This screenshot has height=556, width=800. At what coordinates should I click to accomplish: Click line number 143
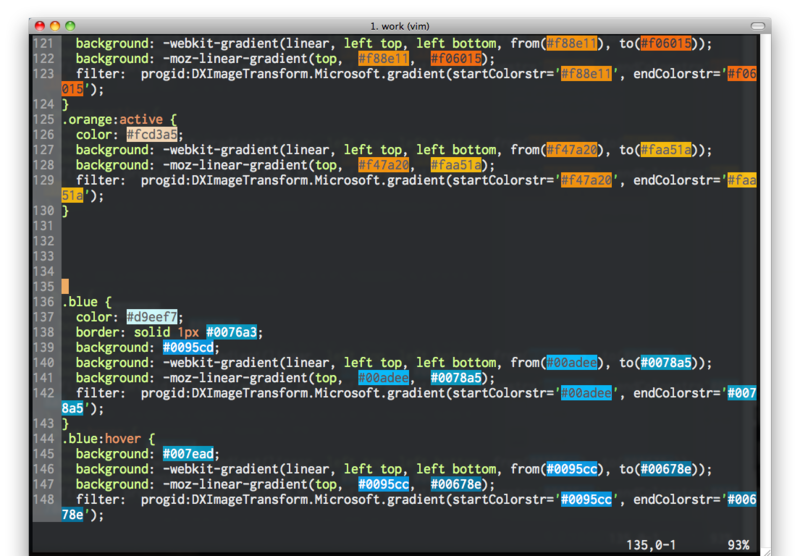(44, 424)
